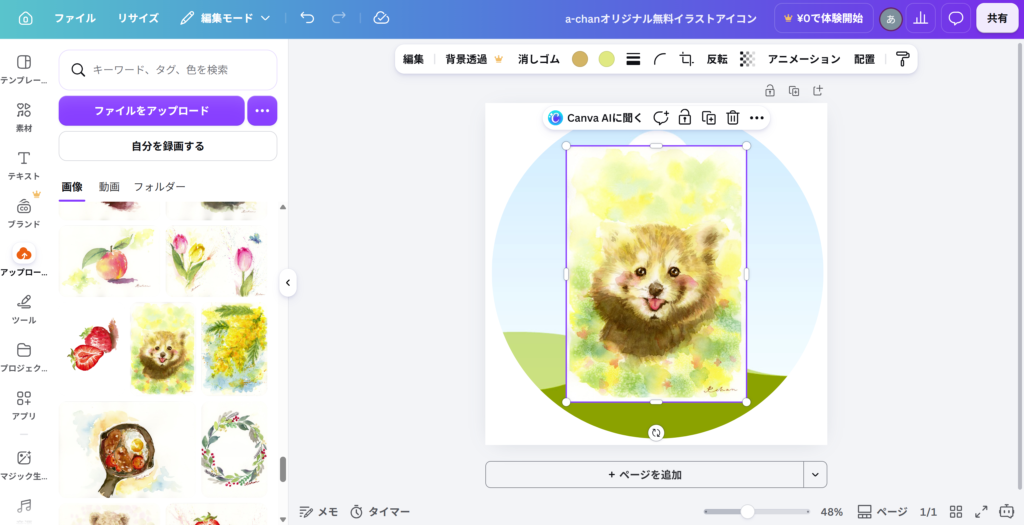Collapse the side panel with arrow
This screenshot has width=1024, height=525.
point(287,283)
